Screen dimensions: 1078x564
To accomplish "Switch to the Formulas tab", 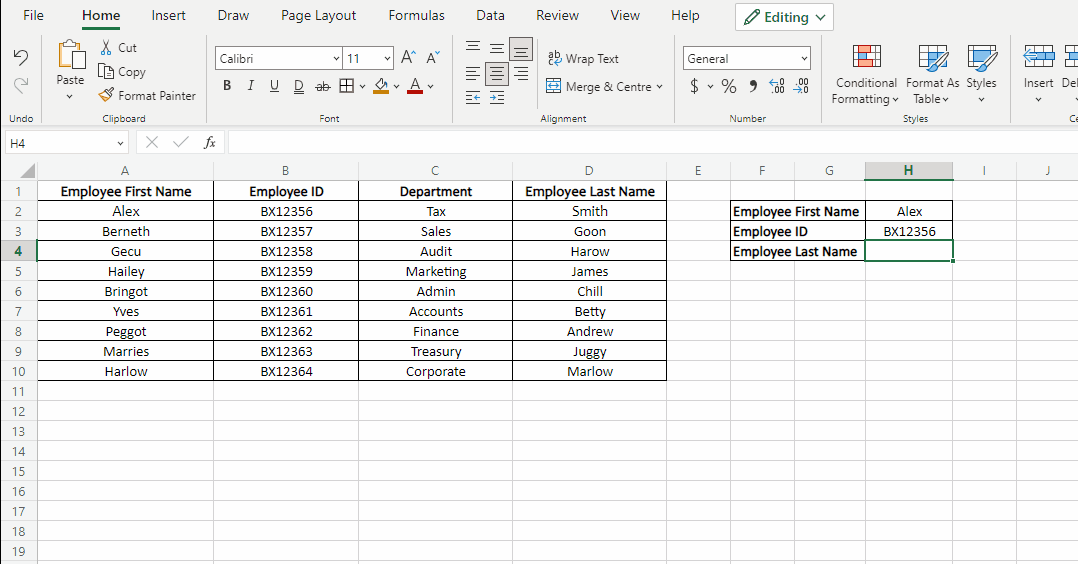I will point(417,15).
